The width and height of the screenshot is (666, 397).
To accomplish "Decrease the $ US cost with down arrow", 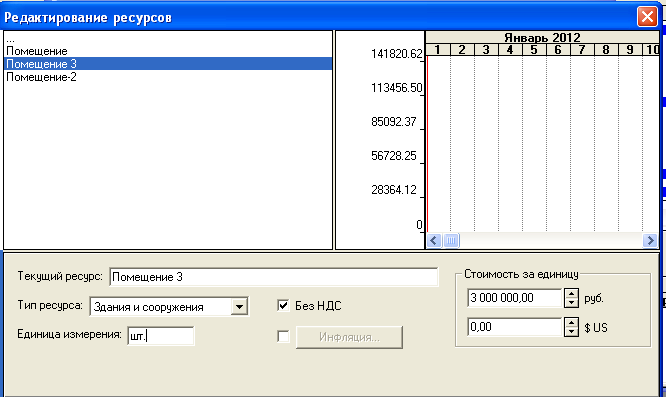I will (x=571, y=332).
